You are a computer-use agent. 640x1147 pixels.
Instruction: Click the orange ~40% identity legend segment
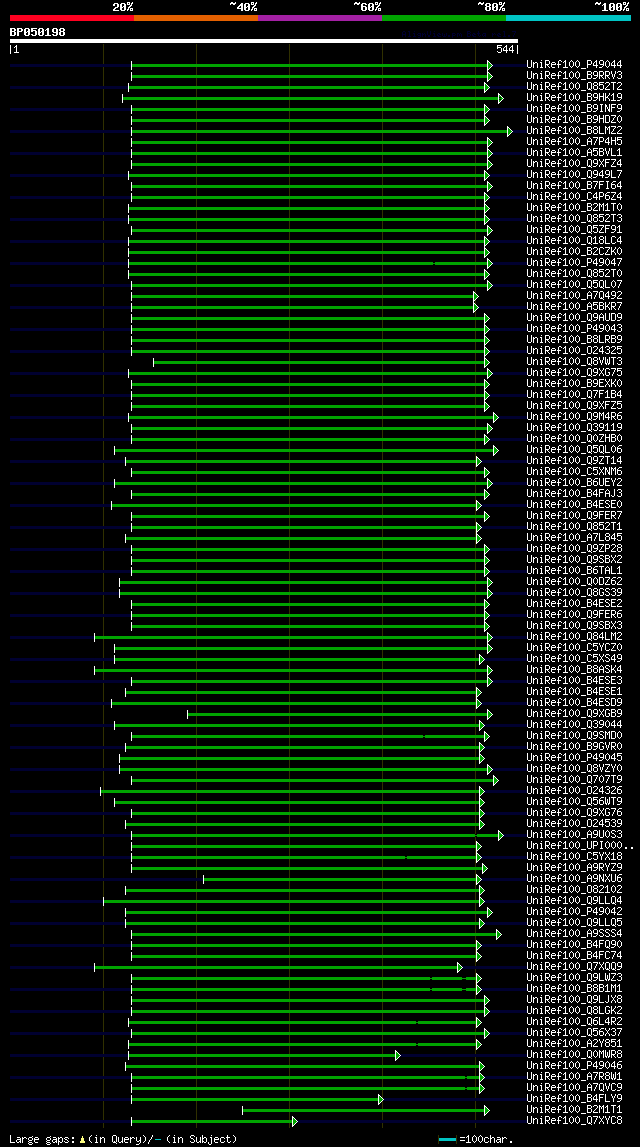(x=196, y=18)
